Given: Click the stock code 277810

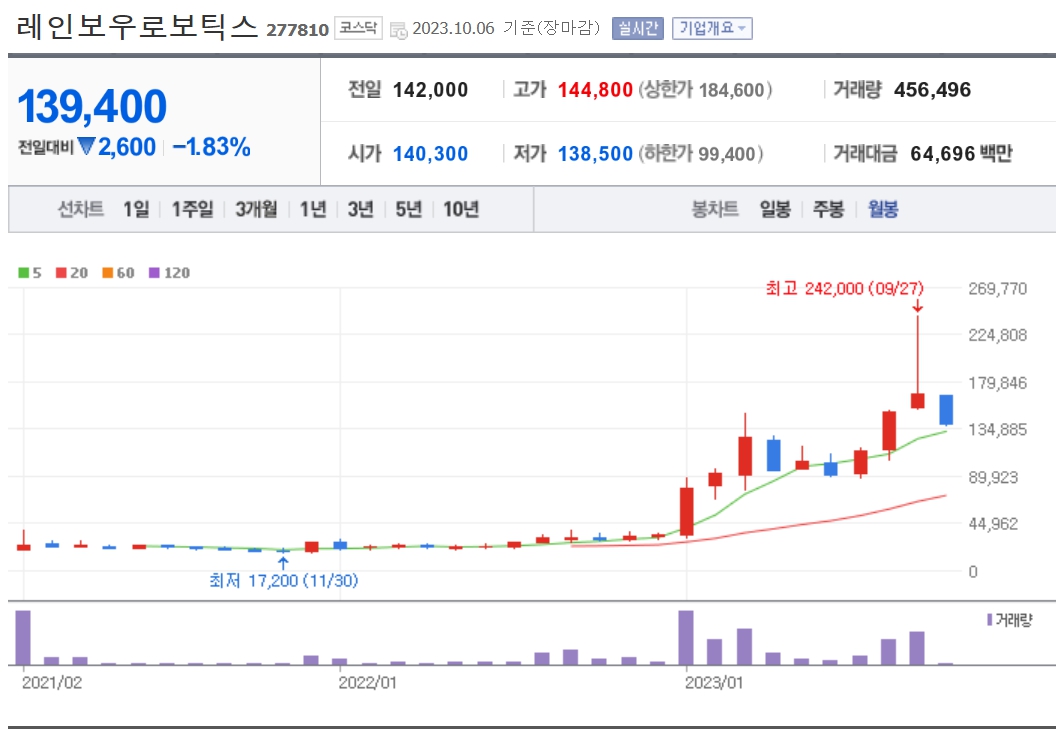Looking at the screenshot, I should pyautogui.click(x=297, y=30).
